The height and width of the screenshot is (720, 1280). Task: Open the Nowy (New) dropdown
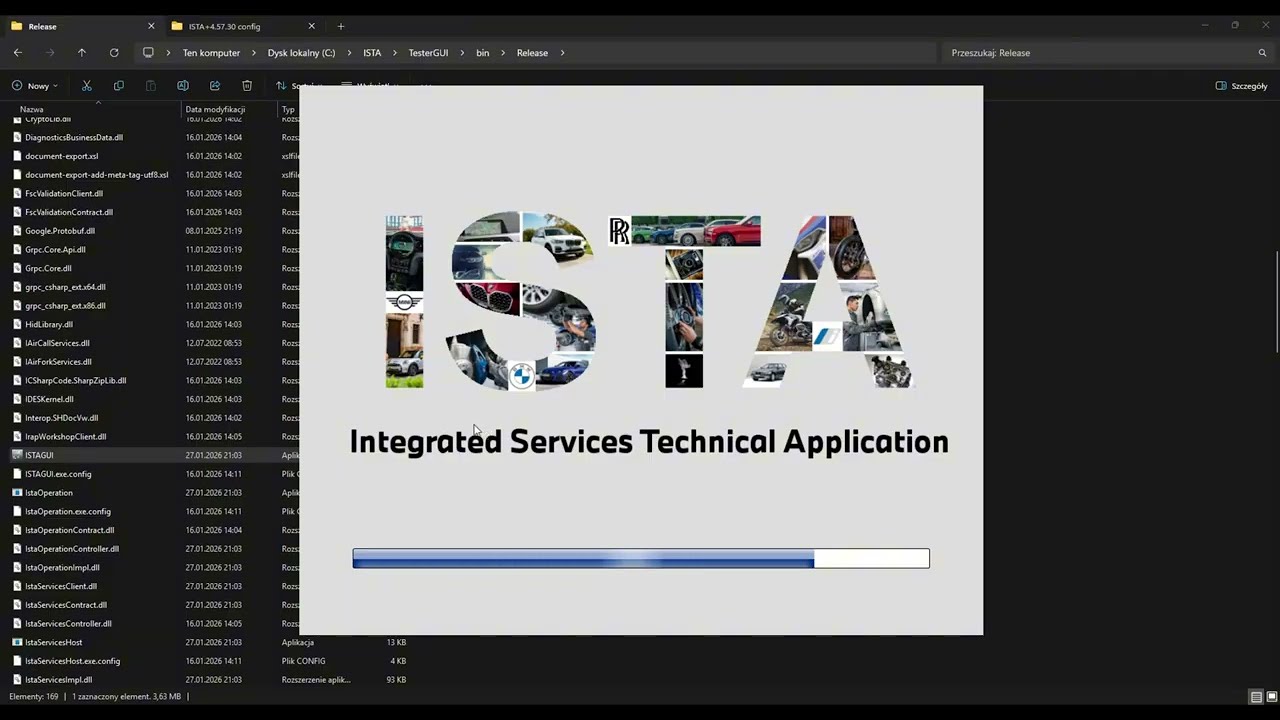[x=35, y=86]
